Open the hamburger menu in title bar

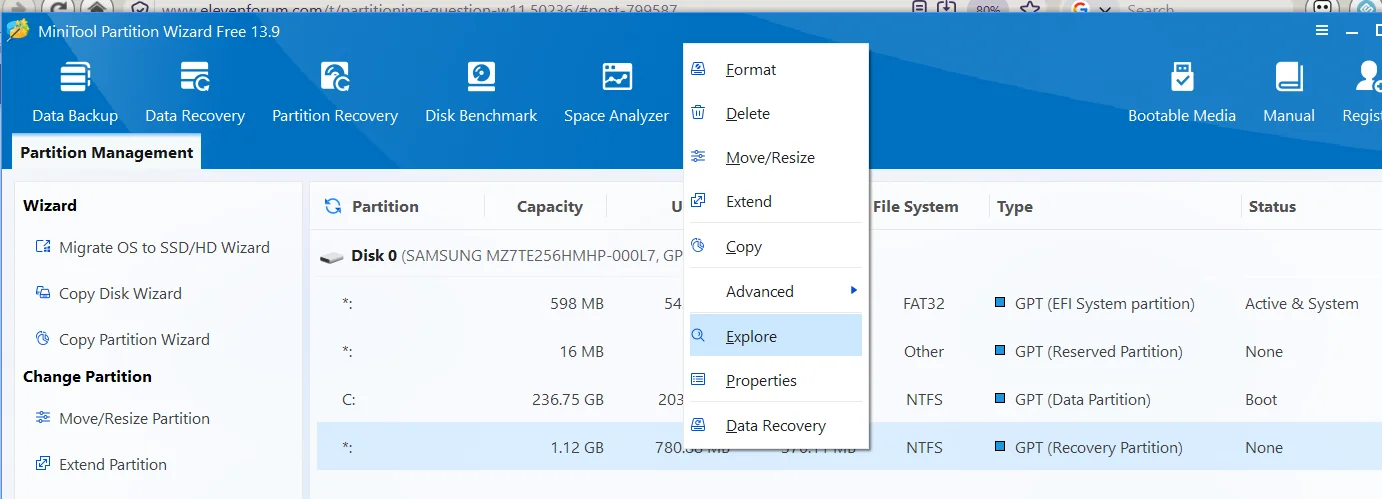(1323, 31)
